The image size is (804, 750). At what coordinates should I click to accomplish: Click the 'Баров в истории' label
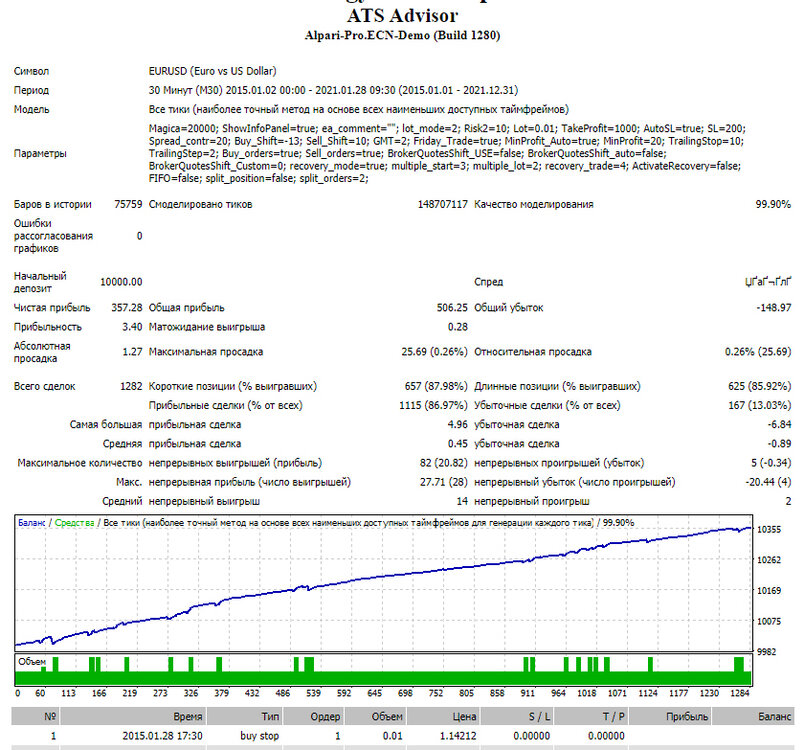coord(52,204)
